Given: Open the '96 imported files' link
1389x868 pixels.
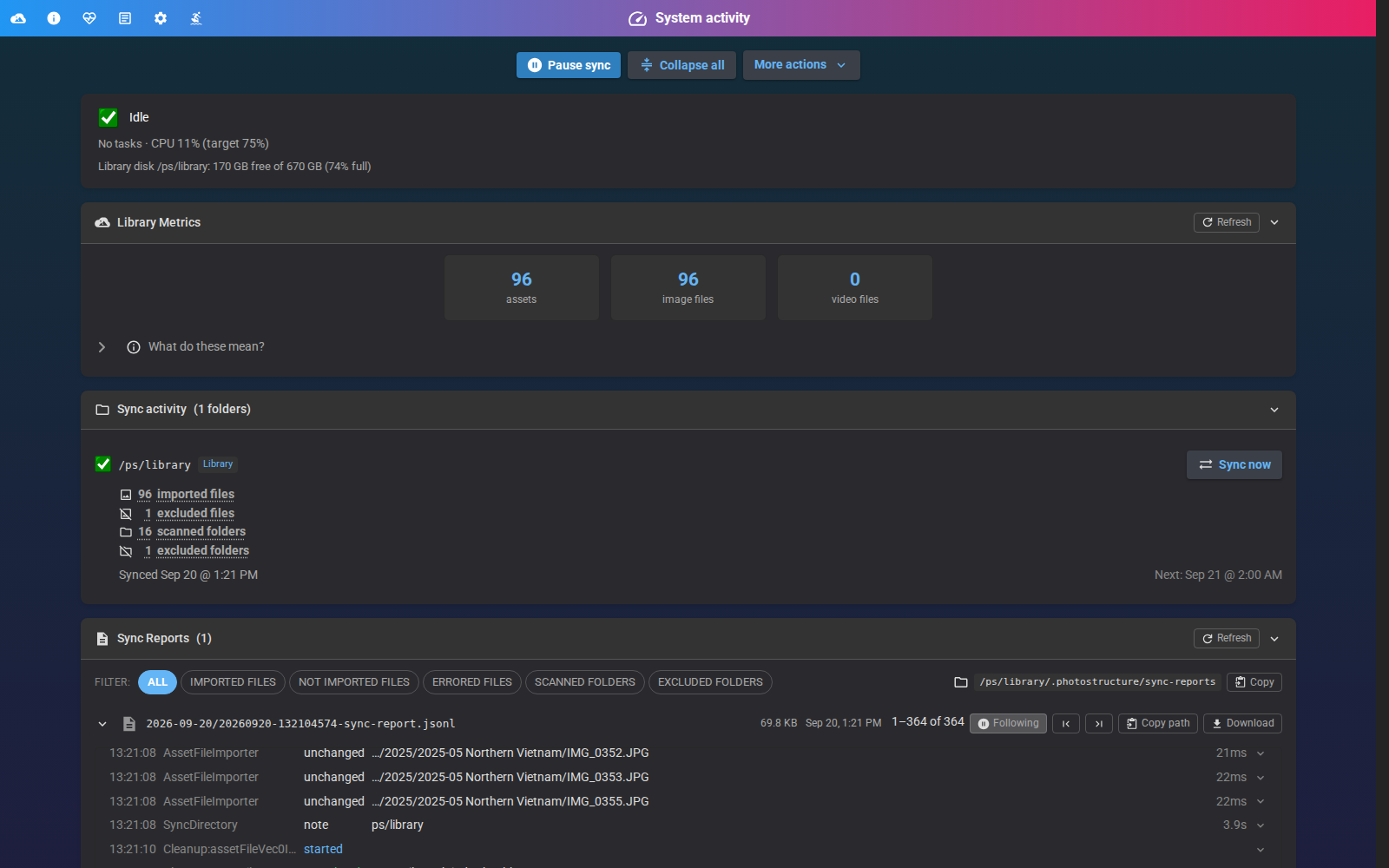Looking at the screenshot, I should click(186, 494).
